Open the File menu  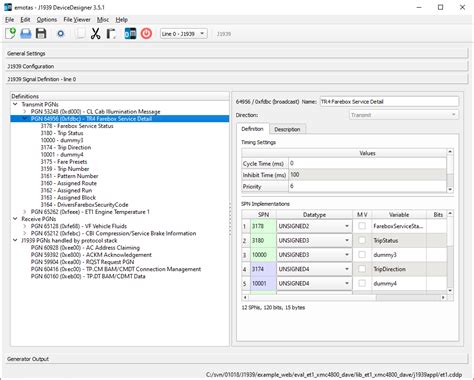point(9,20)
